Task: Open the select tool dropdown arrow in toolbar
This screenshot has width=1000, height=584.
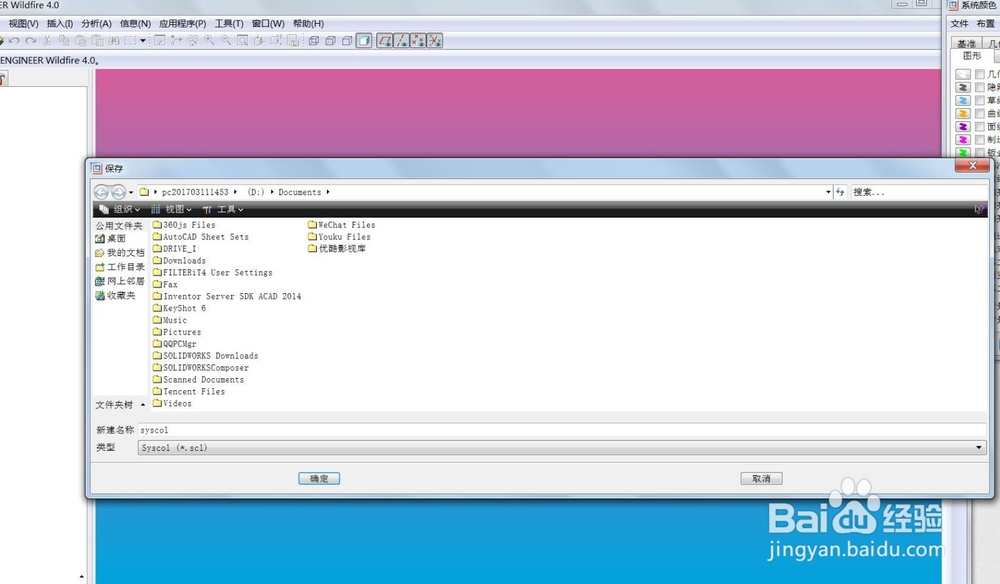Action: [143, 41]
